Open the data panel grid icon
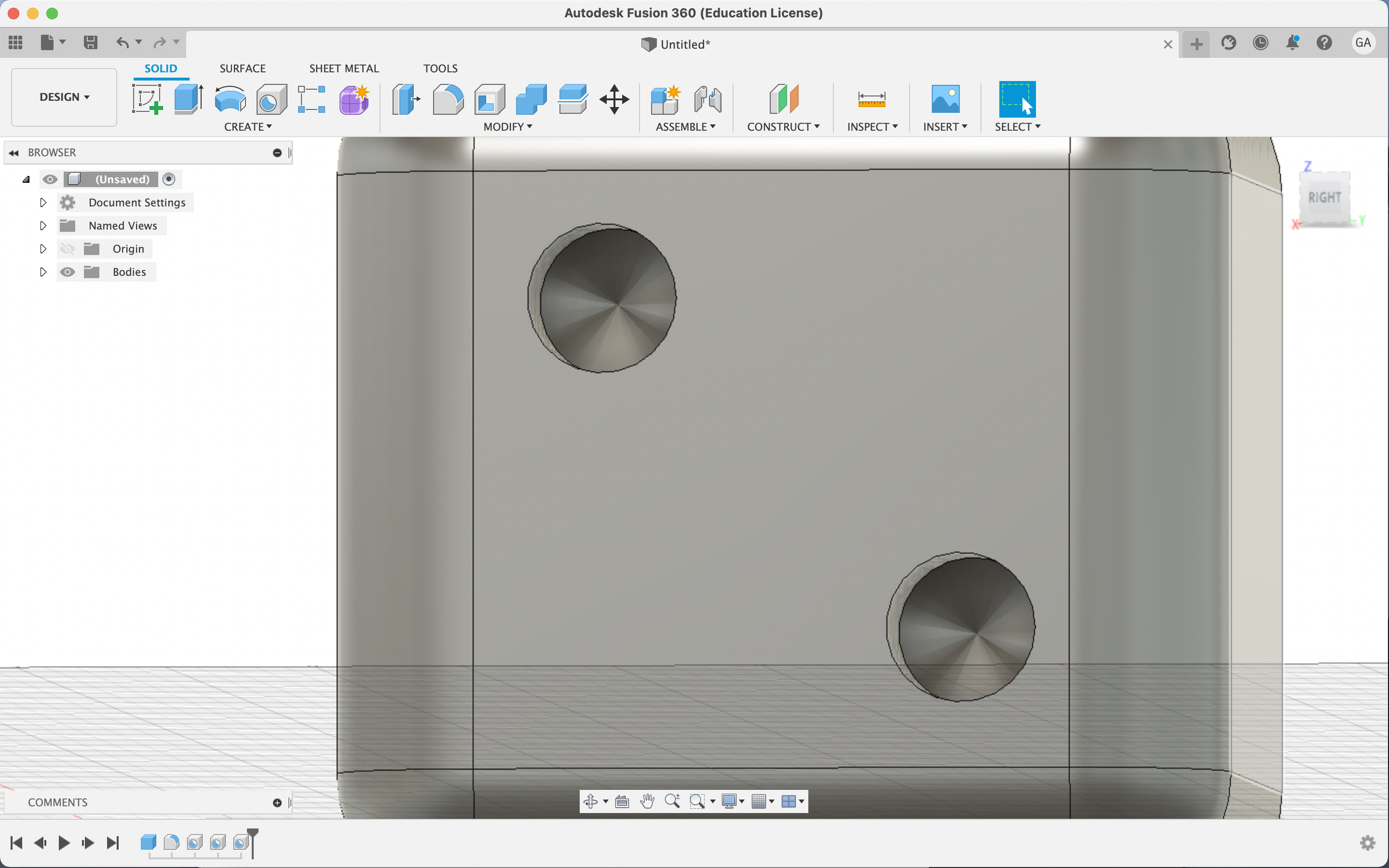 pos(16,42)
